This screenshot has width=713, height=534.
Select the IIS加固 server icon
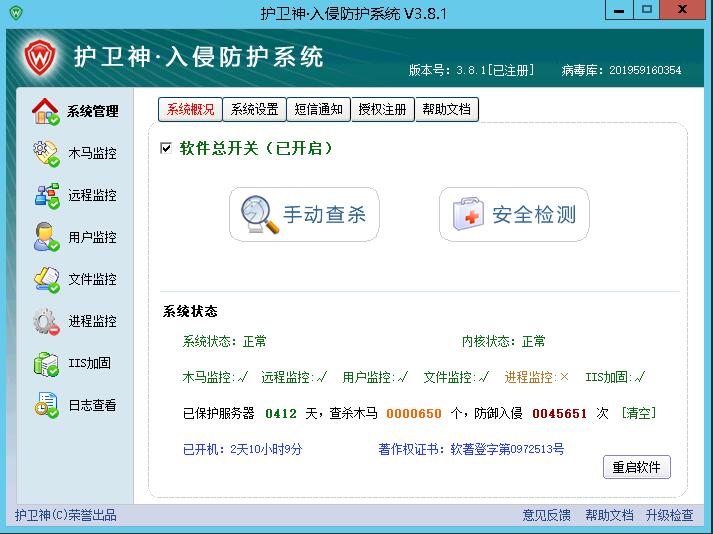46,364
